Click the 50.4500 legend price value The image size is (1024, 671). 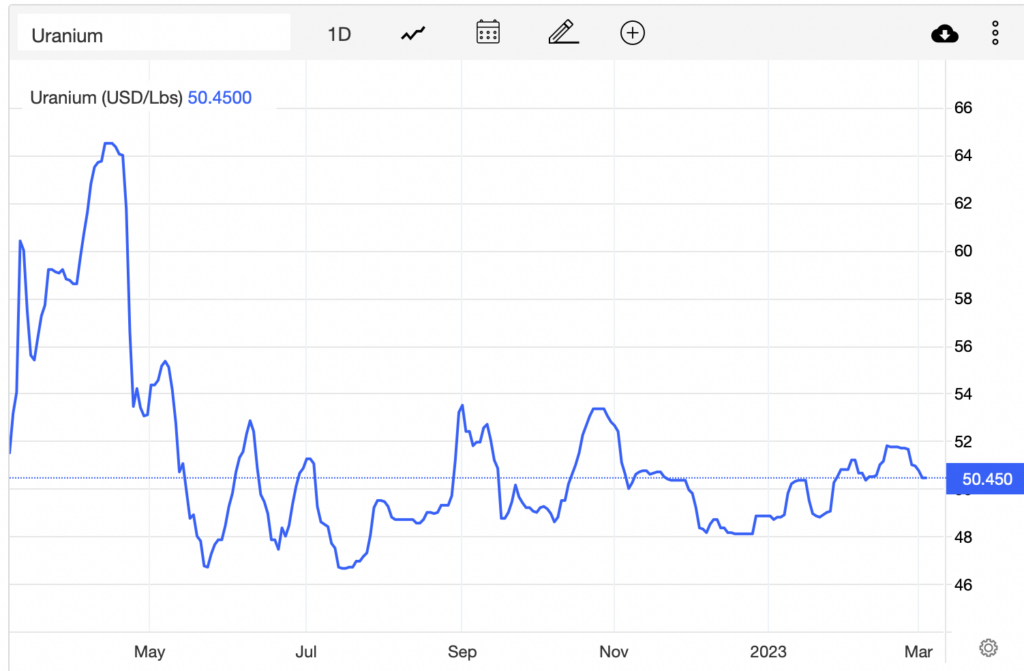(x=219, y=97)
